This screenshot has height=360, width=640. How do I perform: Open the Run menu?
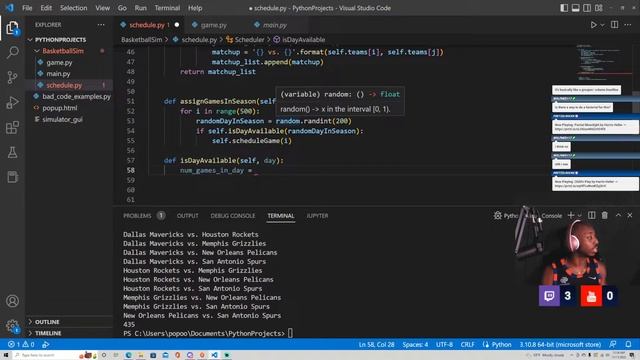coord(140,8)
